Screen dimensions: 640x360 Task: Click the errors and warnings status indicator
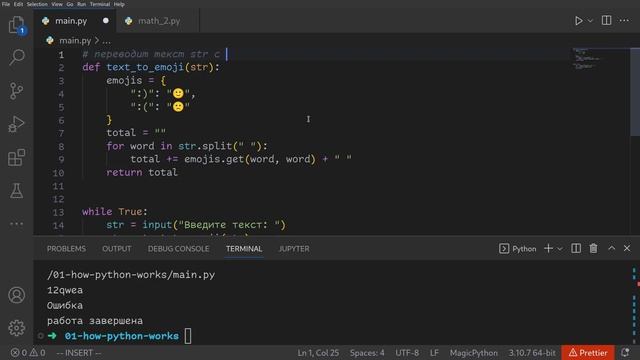(28, 353)
